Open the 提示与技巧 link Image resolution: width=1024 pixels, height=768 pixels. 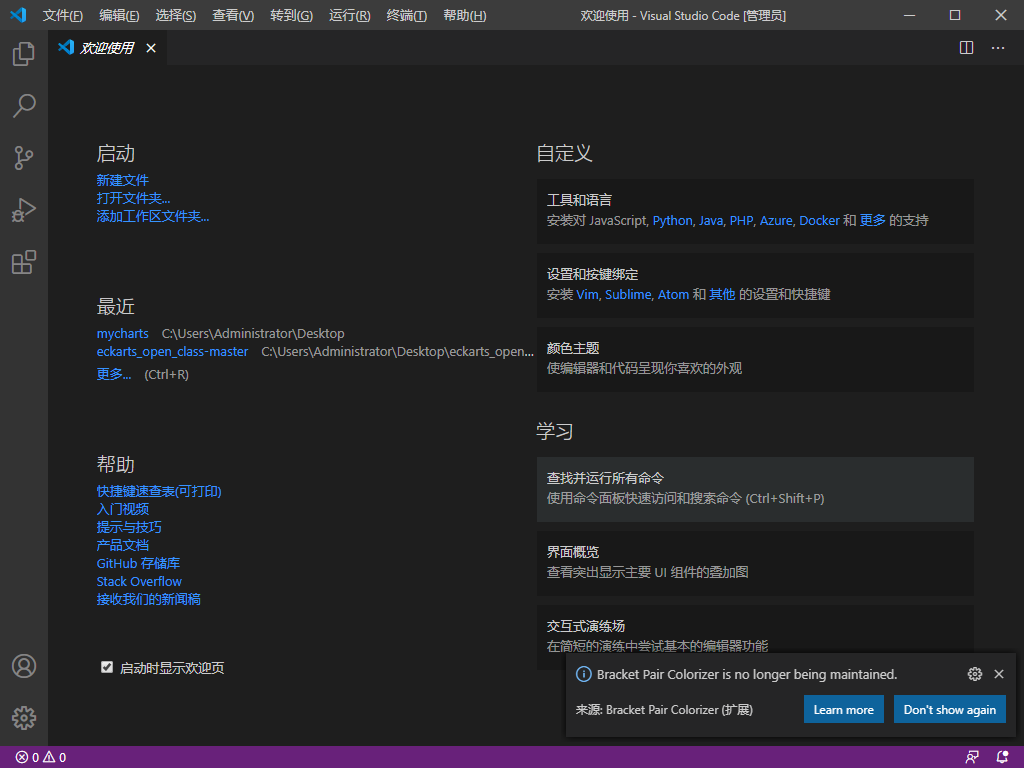coord(129,527)
